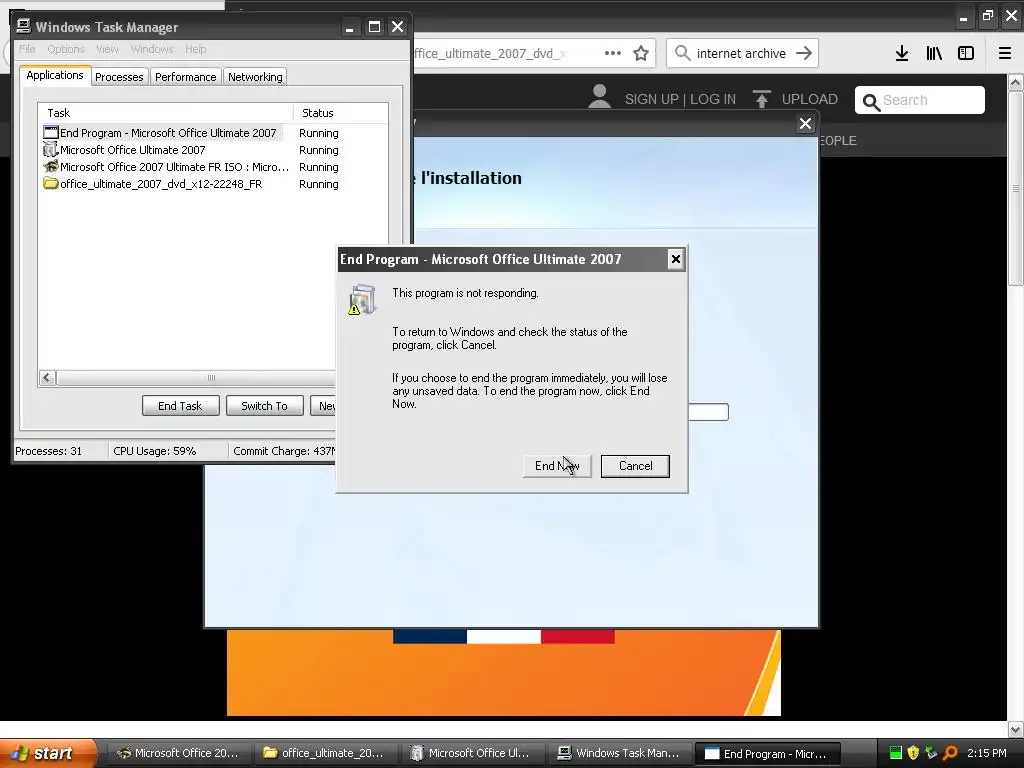Select the 'End Program - Microsoft Office Ultimate 2007' task row
Image resolution: width=1024 pixels, height=768 pixels.
(213, 133)
